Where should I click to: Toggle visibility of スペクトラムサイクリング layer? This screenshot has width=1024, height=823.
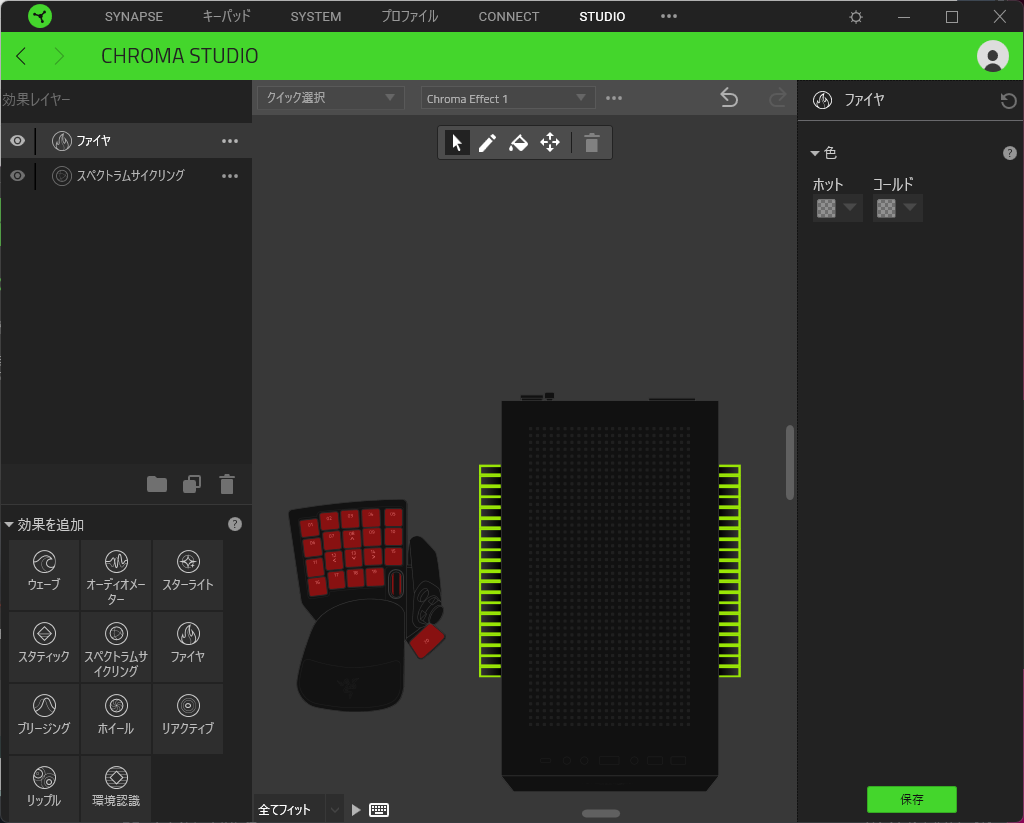(17, 176)
